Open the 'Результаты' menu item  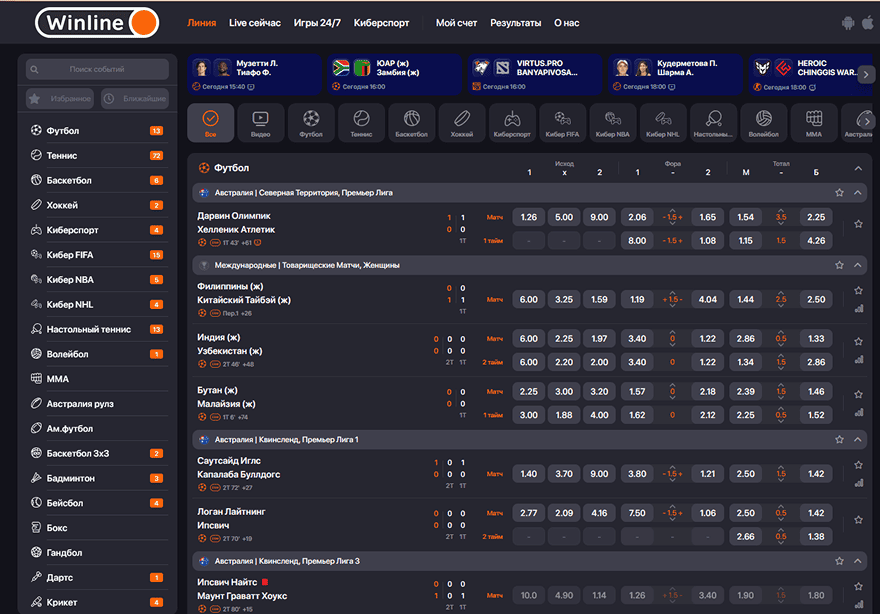[x=515, y=23]
